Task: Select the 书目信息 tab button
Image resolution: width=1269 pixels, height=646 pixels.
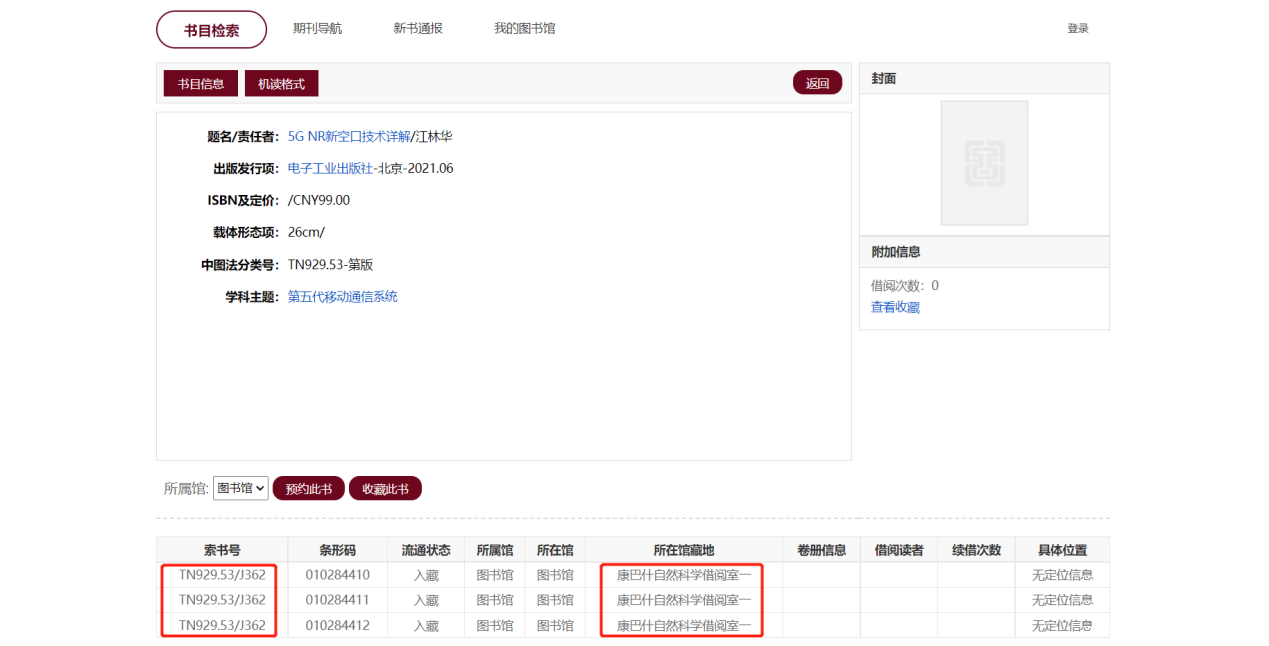Action: (x=201, y=84)
